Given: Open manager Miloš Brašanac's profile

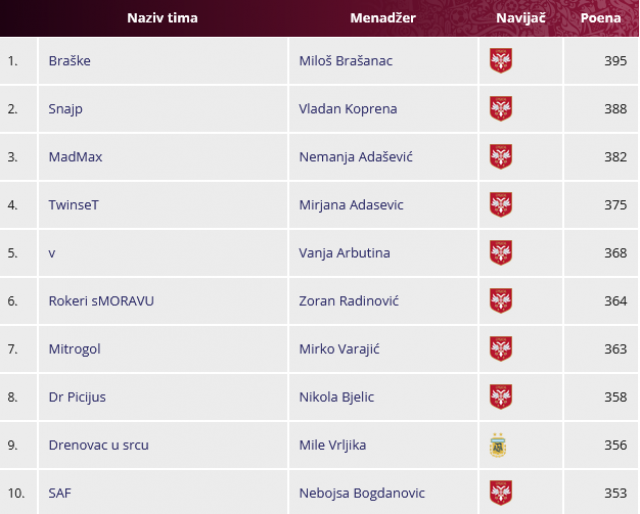Looking at the screenshot, I should coord(346,61).
